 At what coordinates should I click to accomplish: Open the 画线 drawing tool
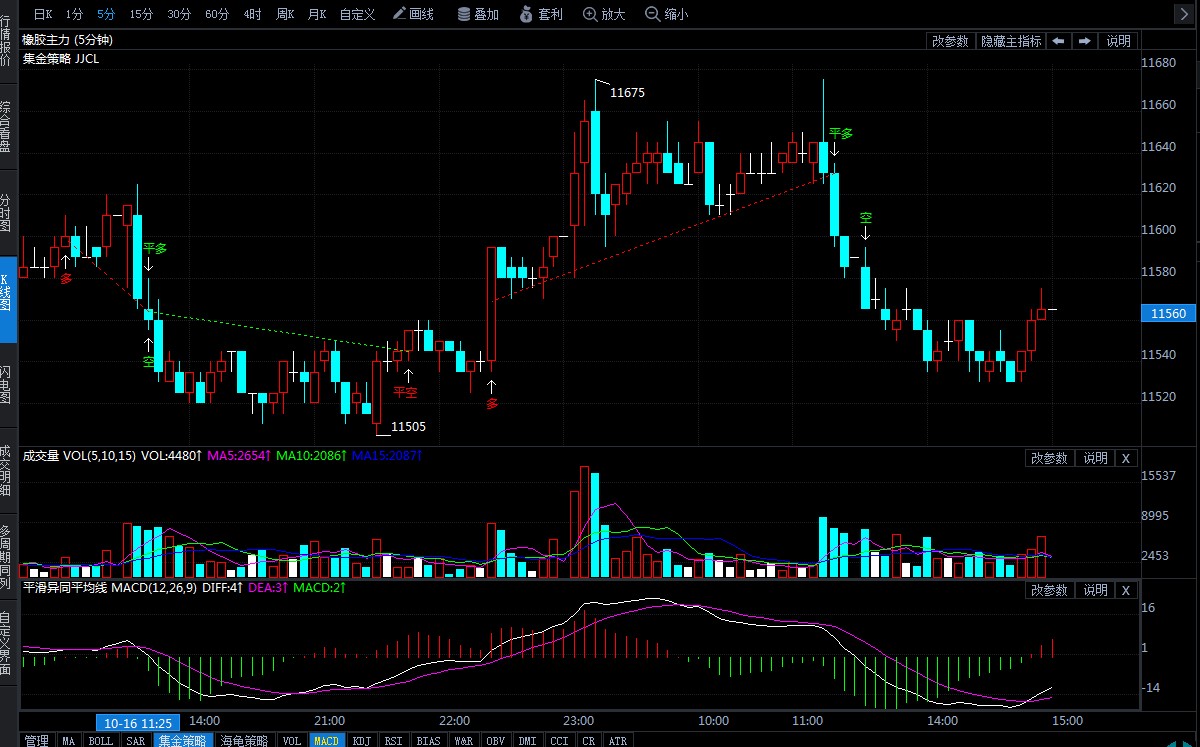pyautogui.click(x=413, y=14)
